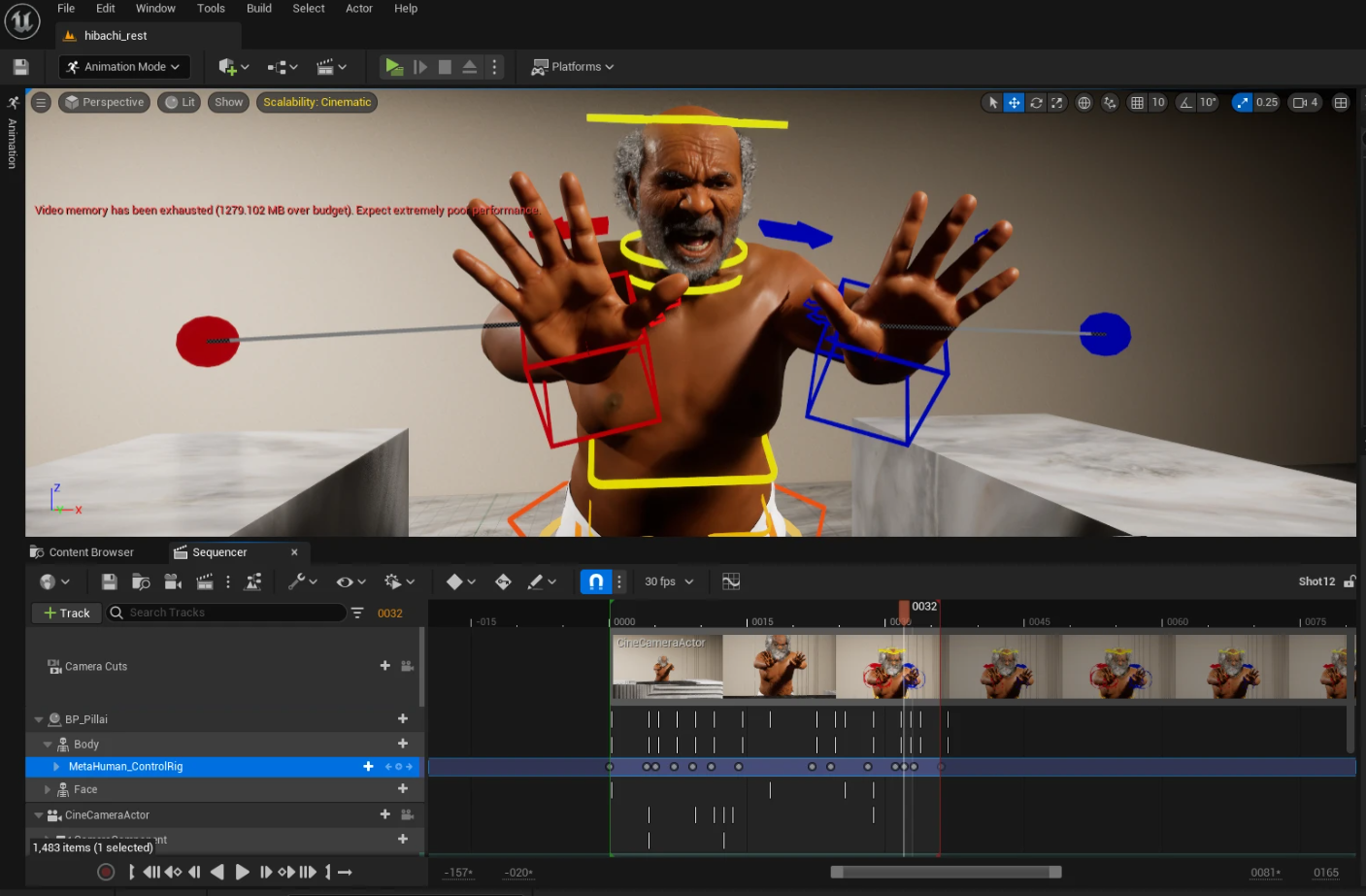Click the Sequencer save icon

(x=109, y=581)
